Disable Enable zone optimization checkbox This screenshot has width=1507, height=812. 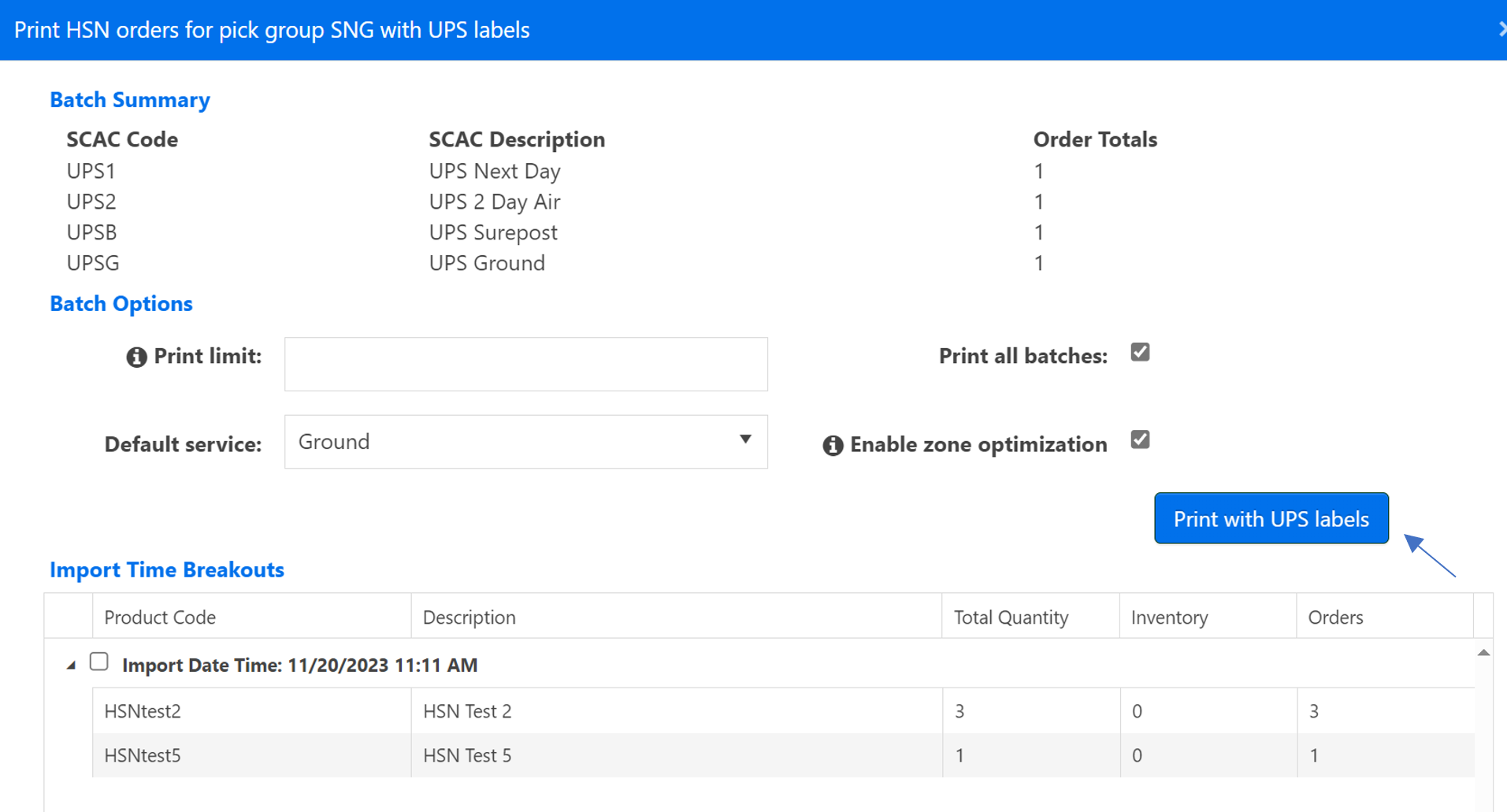point(1140,439)
